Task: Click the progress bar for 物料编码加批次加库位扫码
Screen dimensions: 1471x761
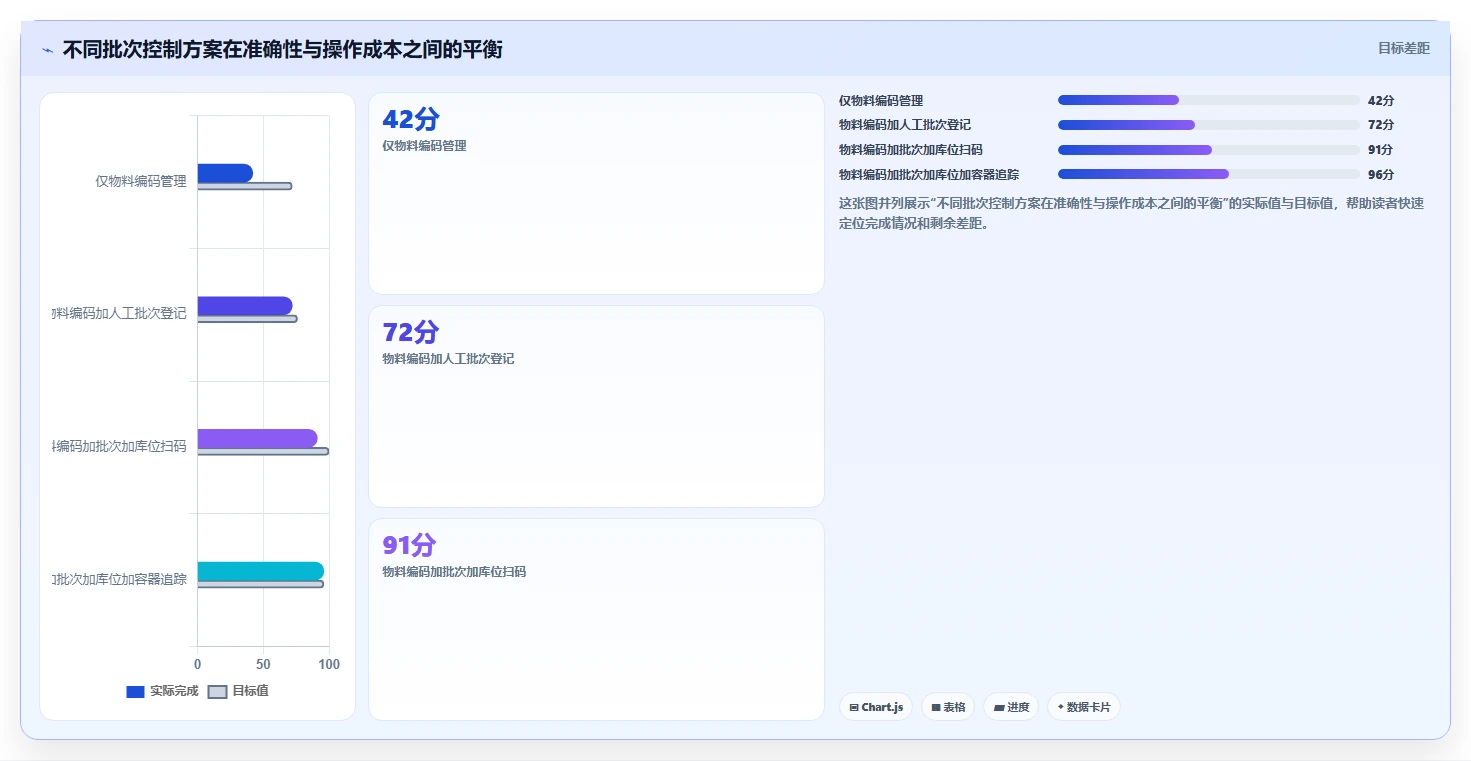Action: (x=1208, y=150)
